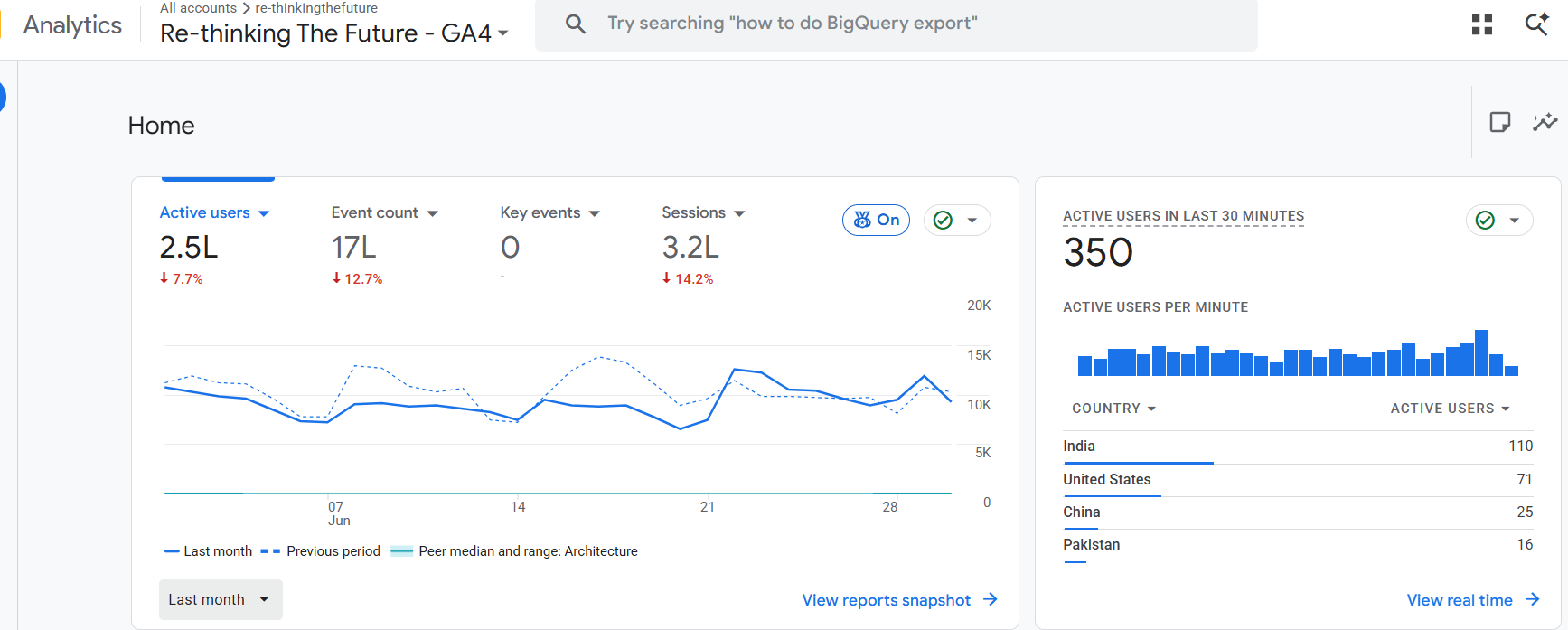
Task: Select the China country row
Action: coord(1298,512)
